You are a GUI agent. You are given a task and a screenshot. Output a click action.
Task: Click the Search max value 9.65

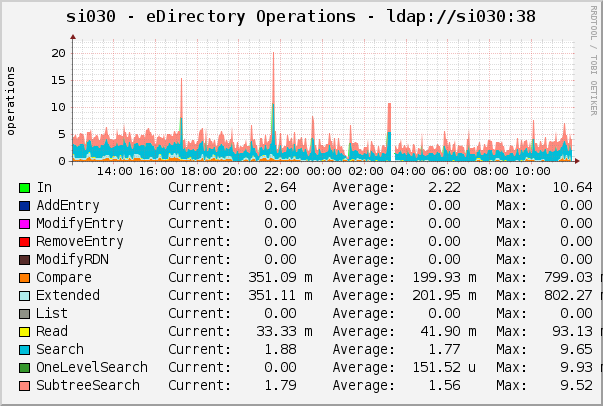pos(576,349)
